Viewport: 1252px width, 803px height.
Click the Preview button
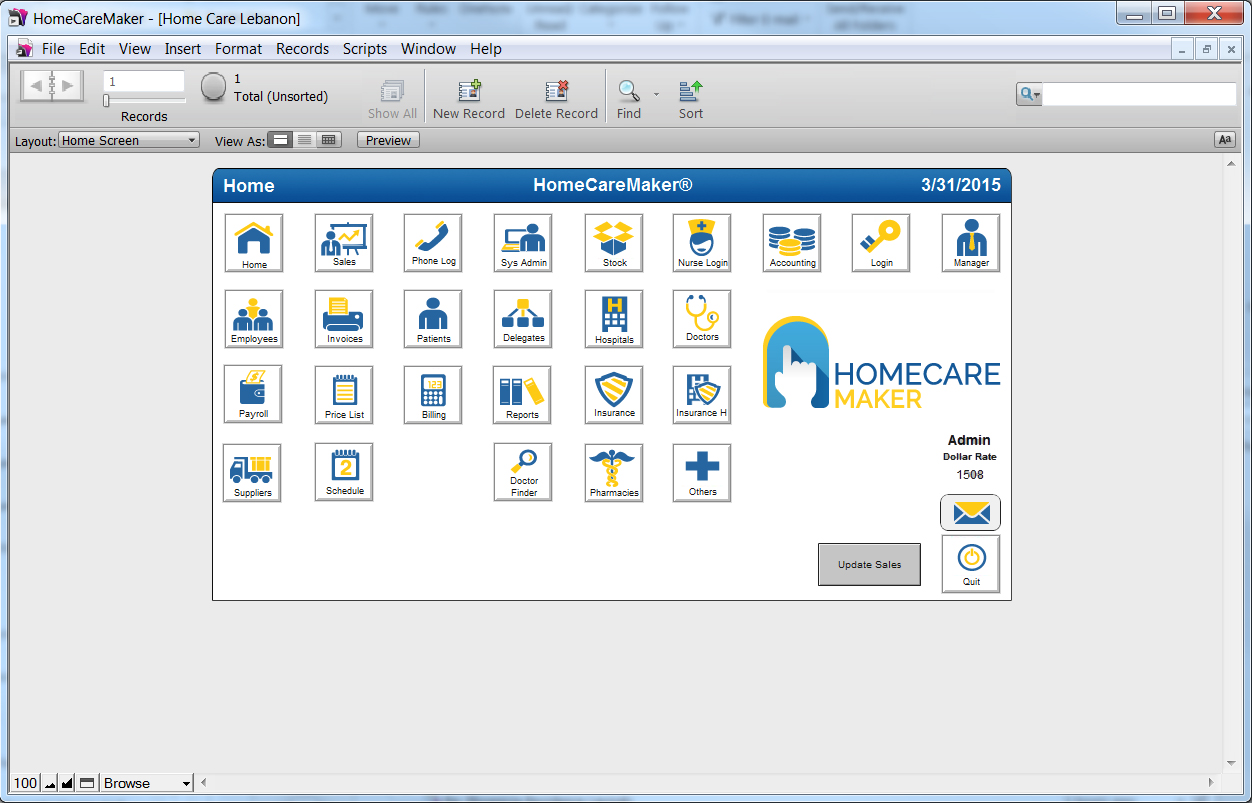tap(388, 140)
